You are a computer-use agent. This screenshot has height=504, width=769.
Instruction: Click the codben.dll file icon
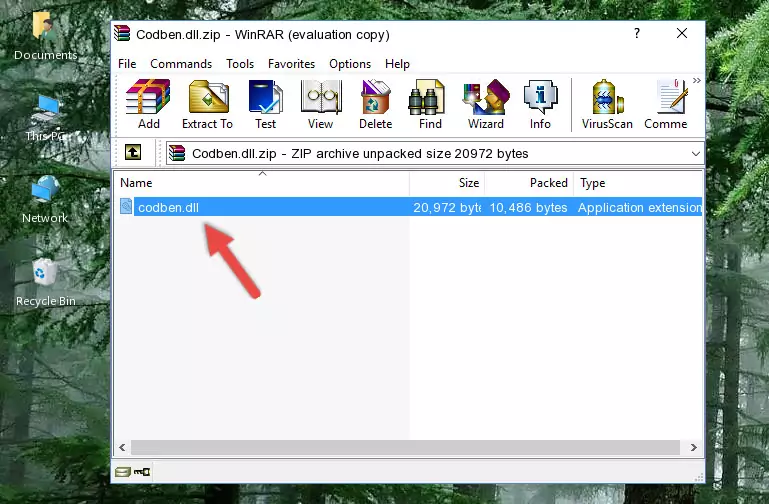(126, 206)
